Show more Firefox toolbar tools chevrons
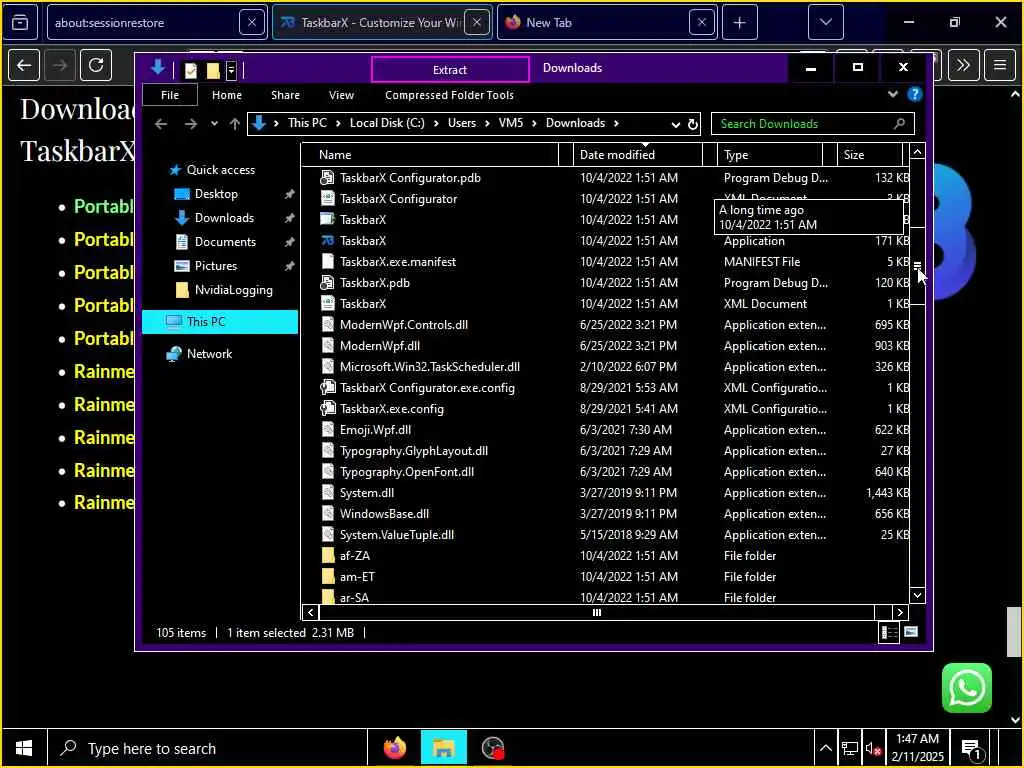Viewport: 1024px width, 768px height. 963,65
